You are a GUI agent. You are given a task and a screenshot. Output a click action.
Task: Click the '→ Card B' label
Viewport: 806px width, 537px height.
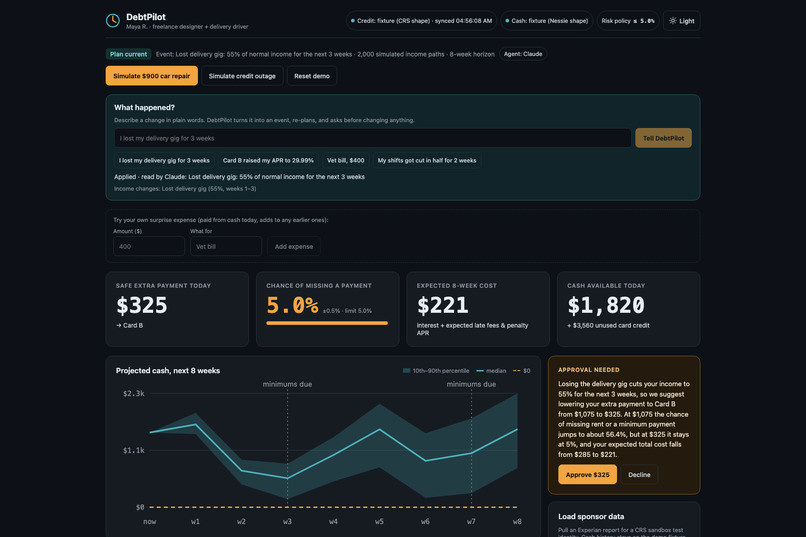(130, 325)
